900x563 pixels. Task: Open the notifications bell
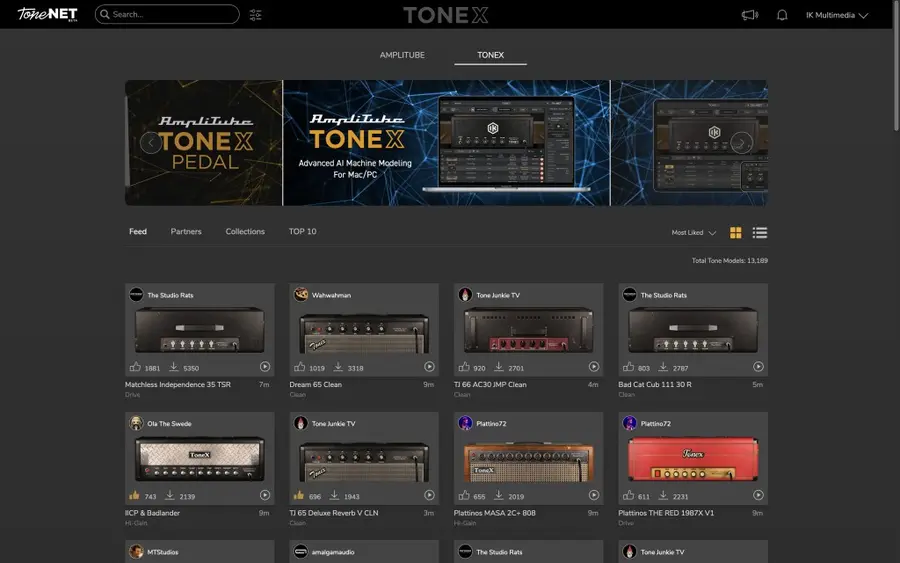pos(782,15)
